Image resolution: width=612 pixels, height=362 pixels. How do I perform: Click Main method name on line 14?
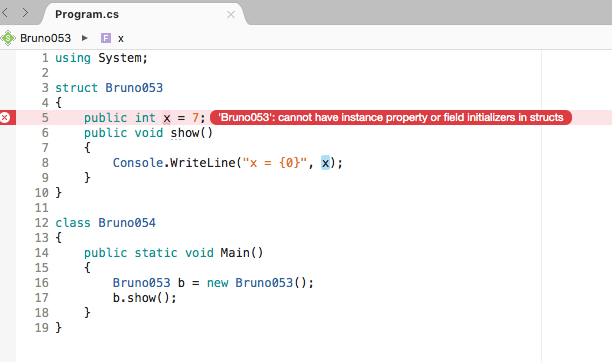pos(235,253)
